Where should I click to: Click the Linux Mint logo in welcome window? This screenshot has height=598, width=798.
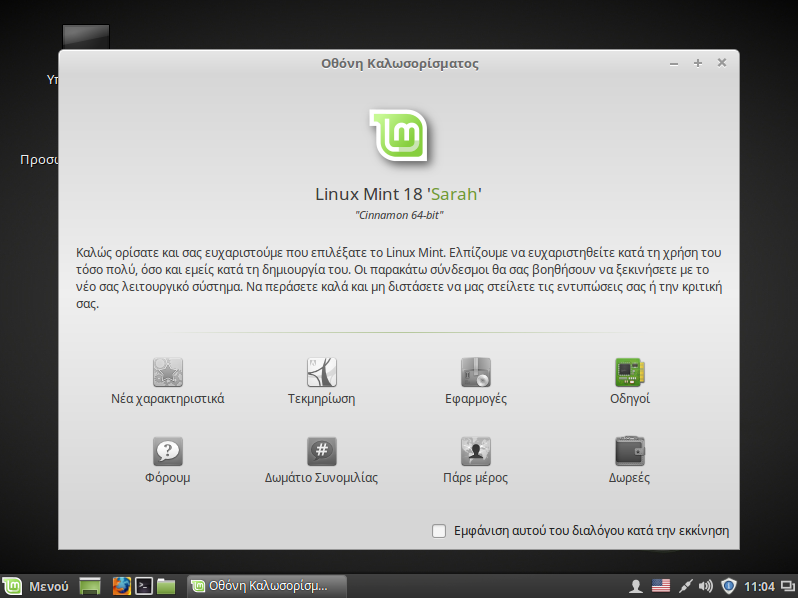pyautogui.click(x=398, y=135)
